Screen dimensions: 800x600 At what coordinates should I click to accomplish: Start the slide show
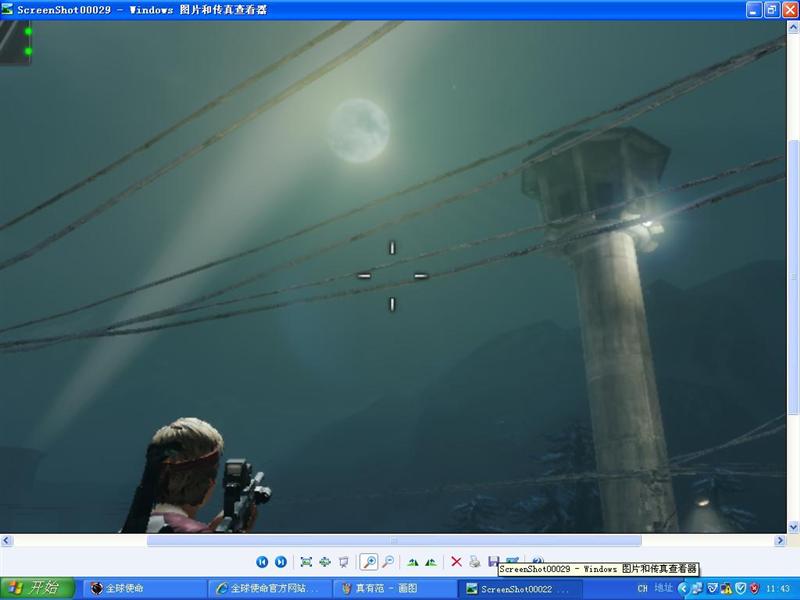(344, 562)
